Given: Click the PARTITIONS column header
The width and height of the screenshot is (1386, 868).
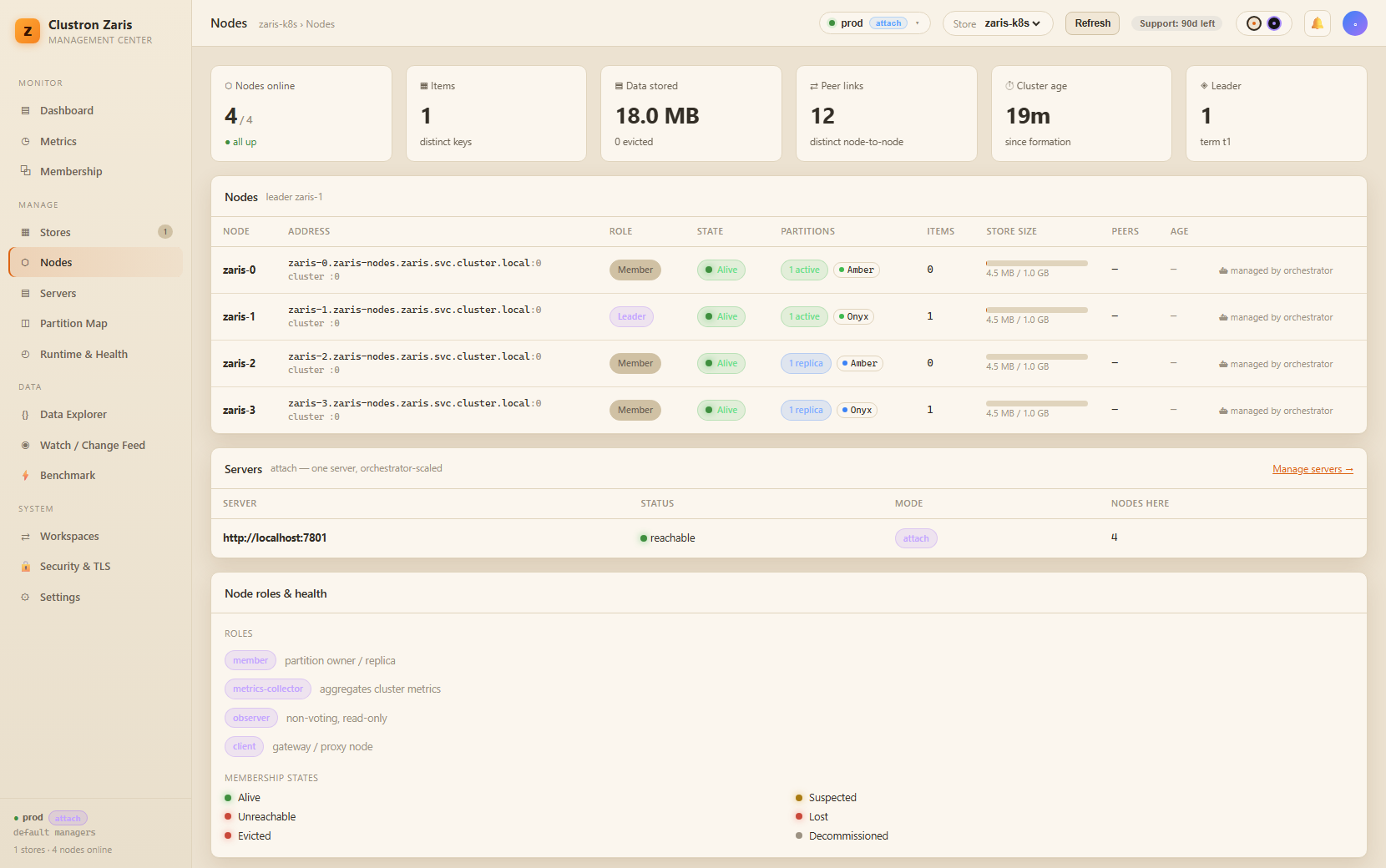Looking at the screenshot, I should (x=807, y=232).
